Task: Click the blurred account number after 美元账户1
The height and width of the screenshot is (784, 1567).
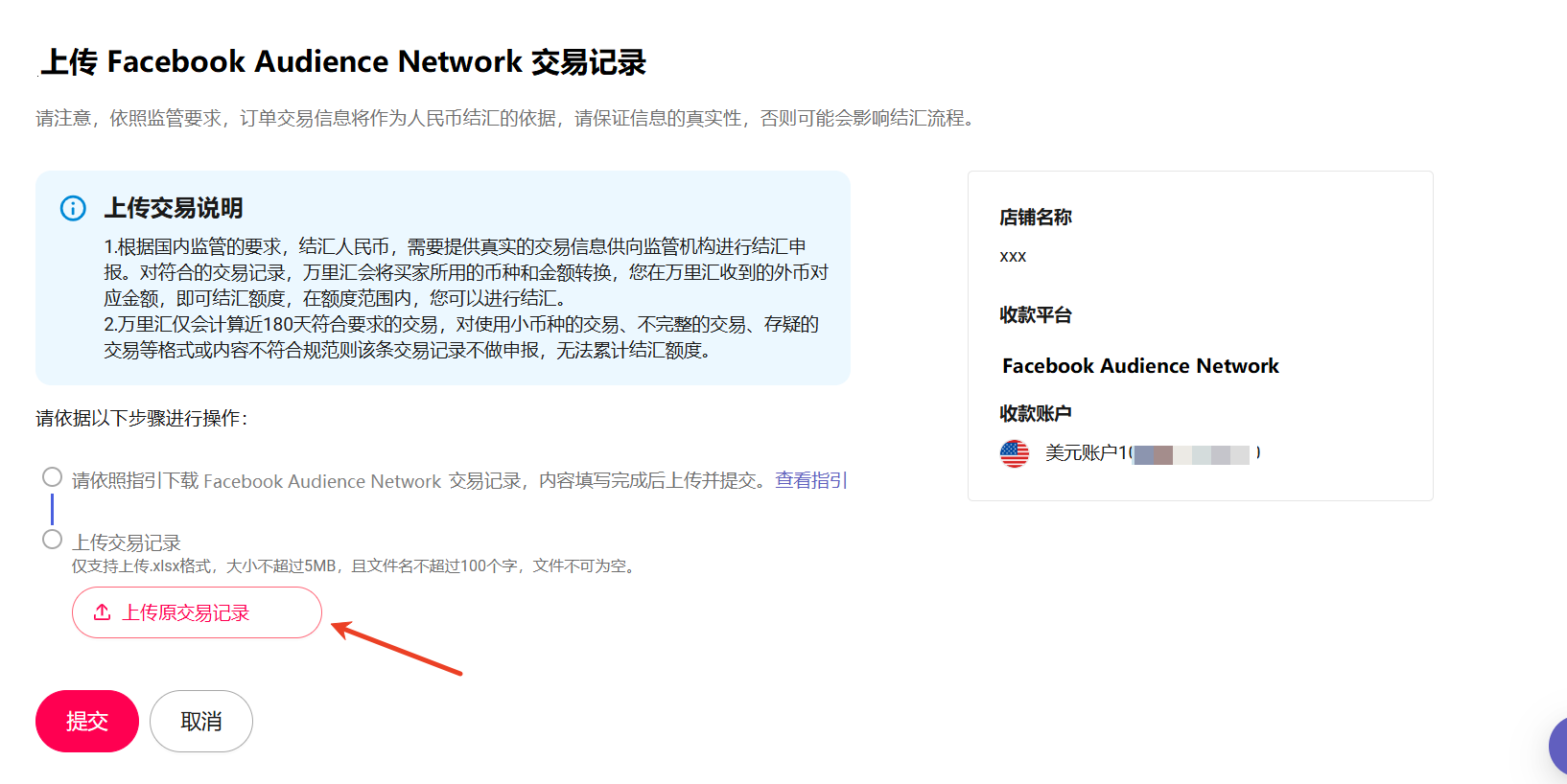Action: tap(1191, 454)
